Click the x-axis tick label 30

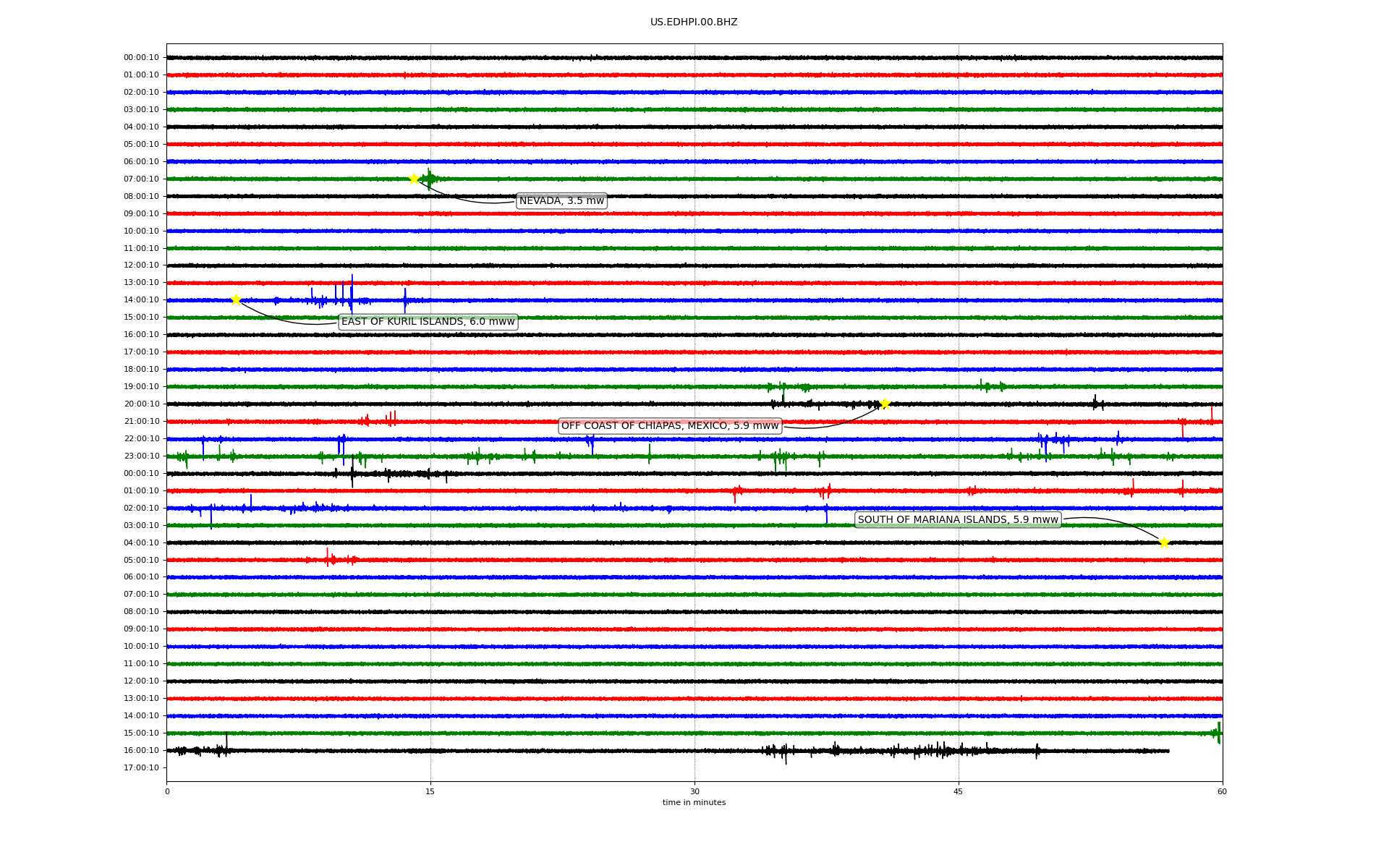click(694, 791)
